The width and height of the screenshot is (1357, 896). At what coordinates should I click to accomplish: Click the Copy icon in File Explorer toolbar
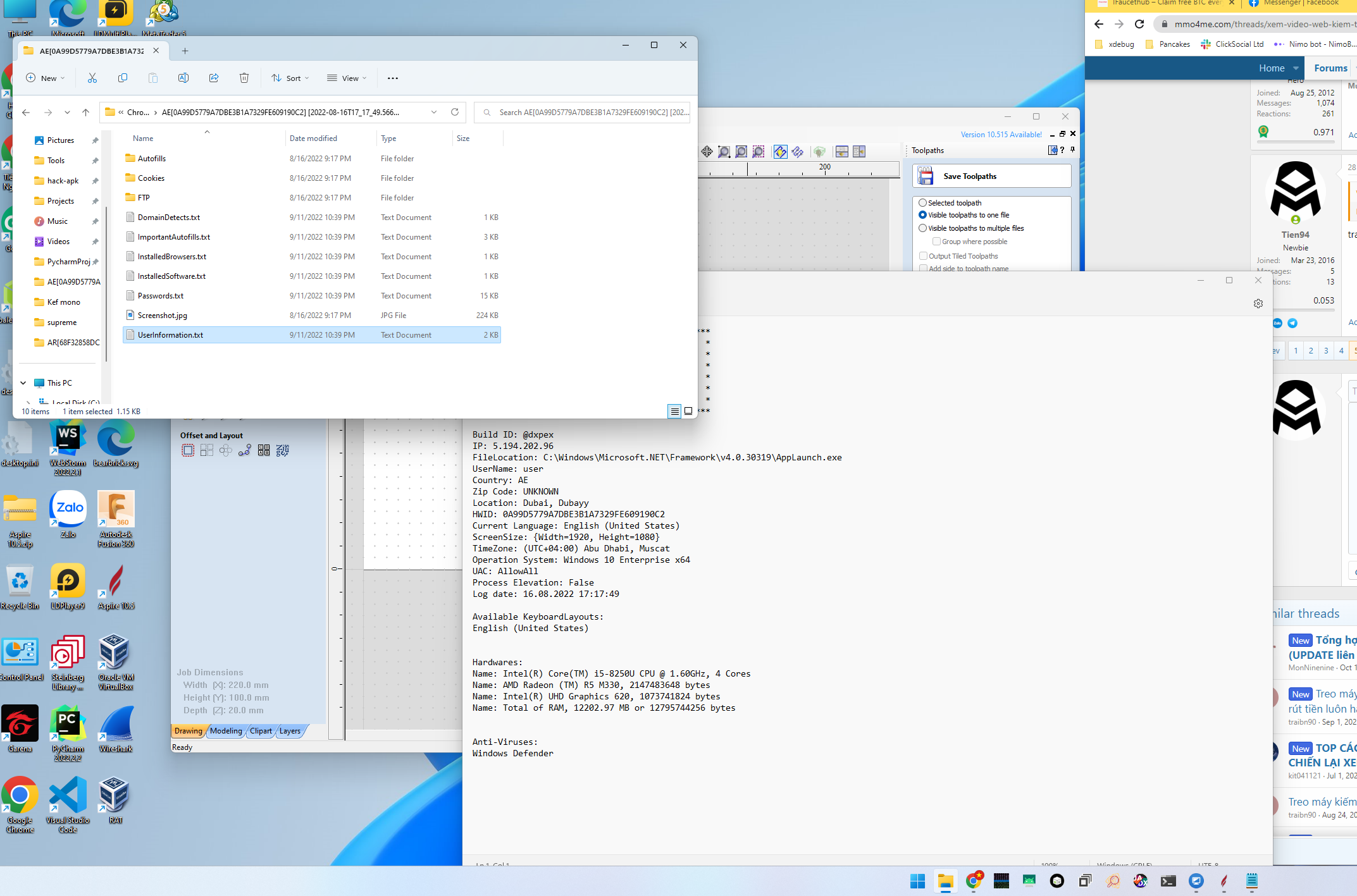(123, 78)
